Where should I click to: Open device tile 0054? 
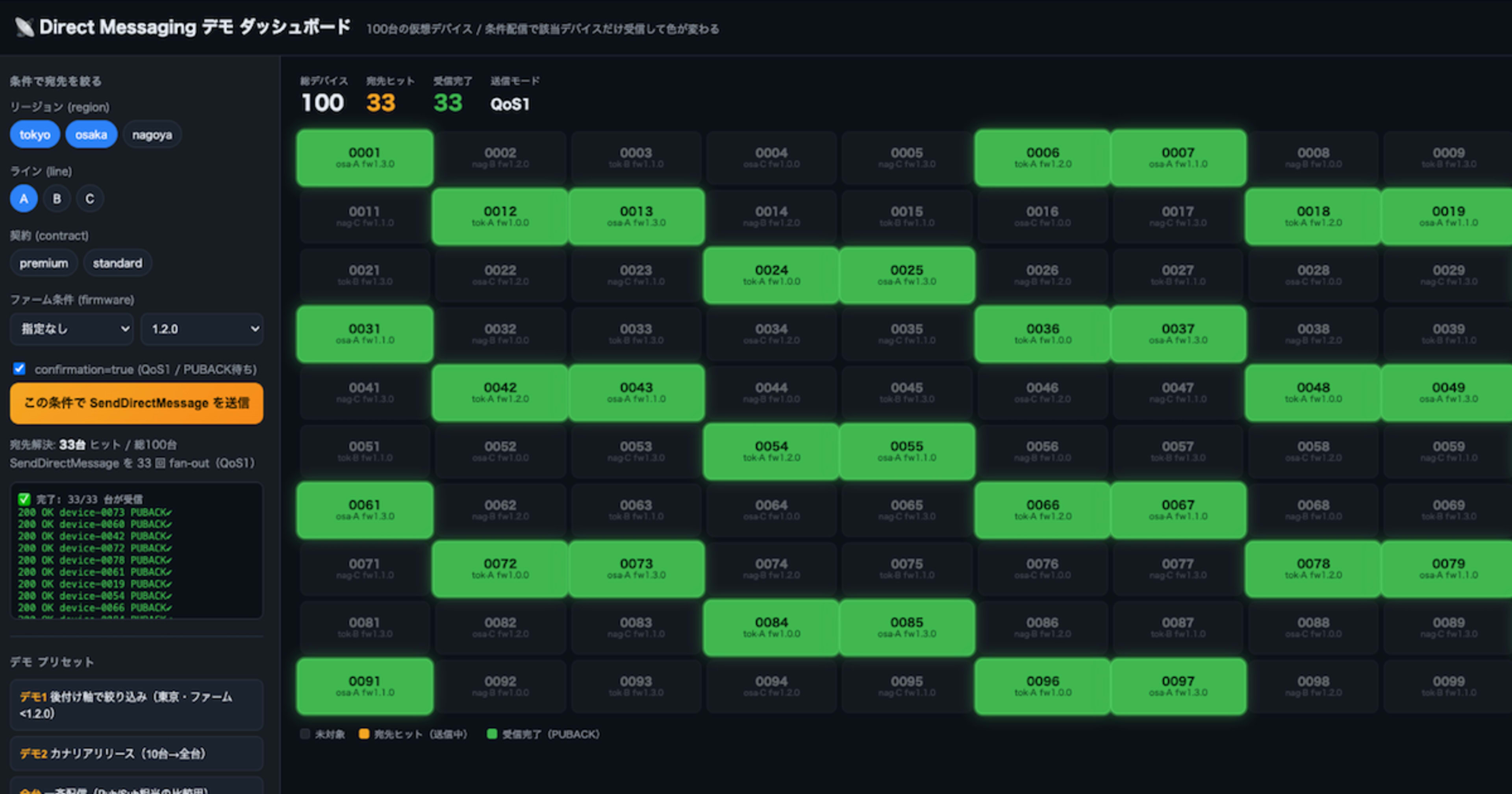point(771,452)
